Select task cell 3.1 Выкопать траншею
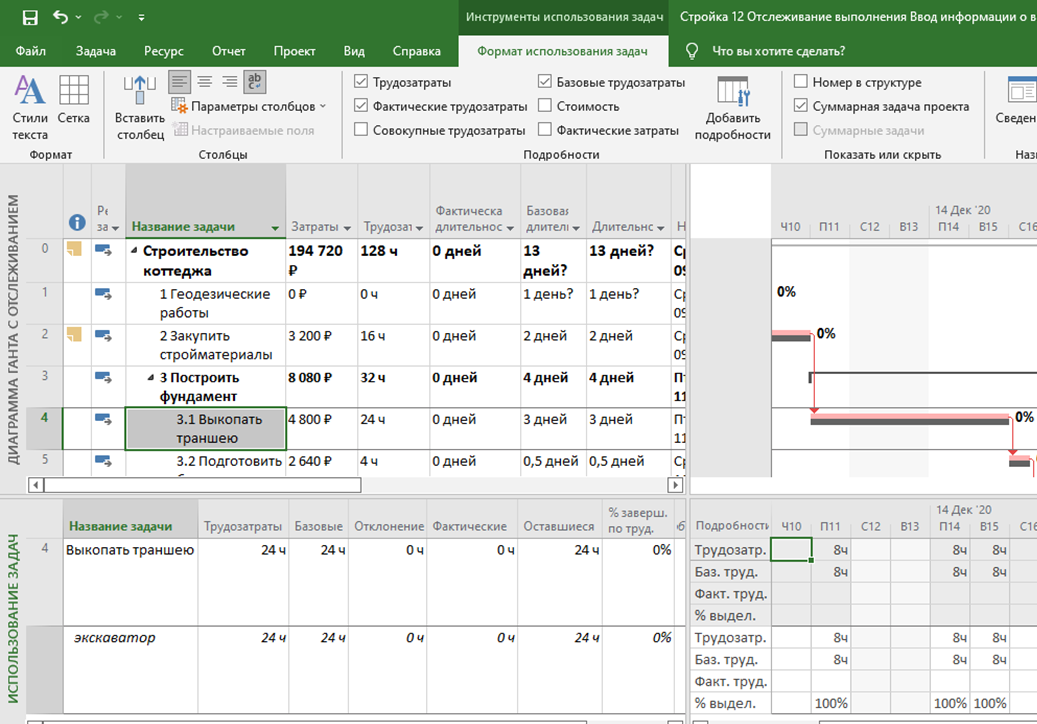 coord(205,429)
